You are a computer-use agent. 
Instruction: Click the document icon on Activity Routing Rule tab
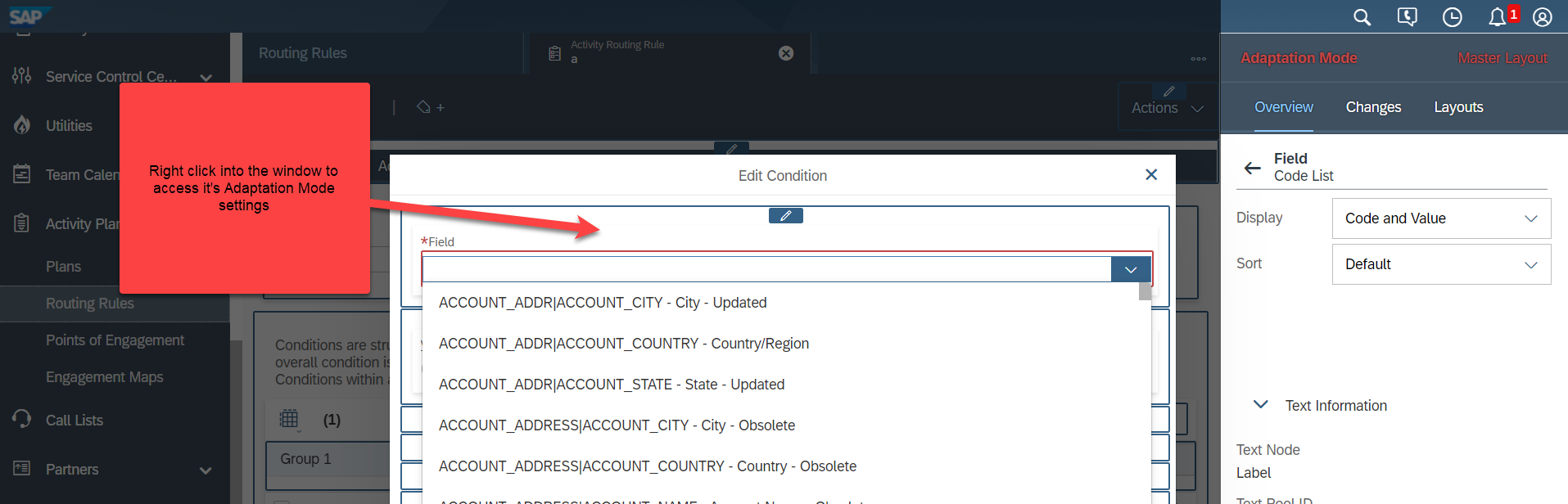tap(554, 53)
